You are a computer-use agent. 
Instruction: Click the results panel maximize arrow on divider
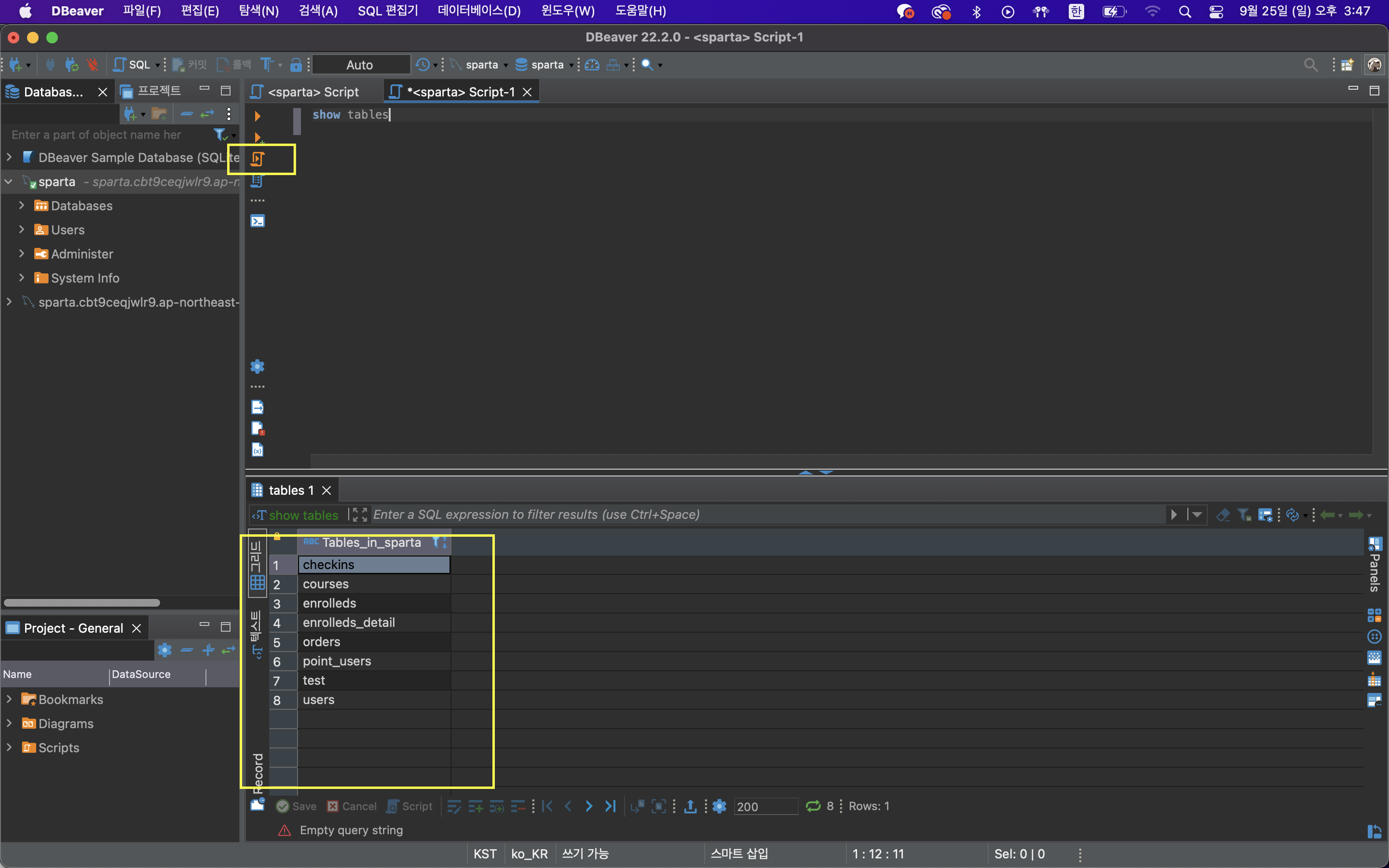805,473
